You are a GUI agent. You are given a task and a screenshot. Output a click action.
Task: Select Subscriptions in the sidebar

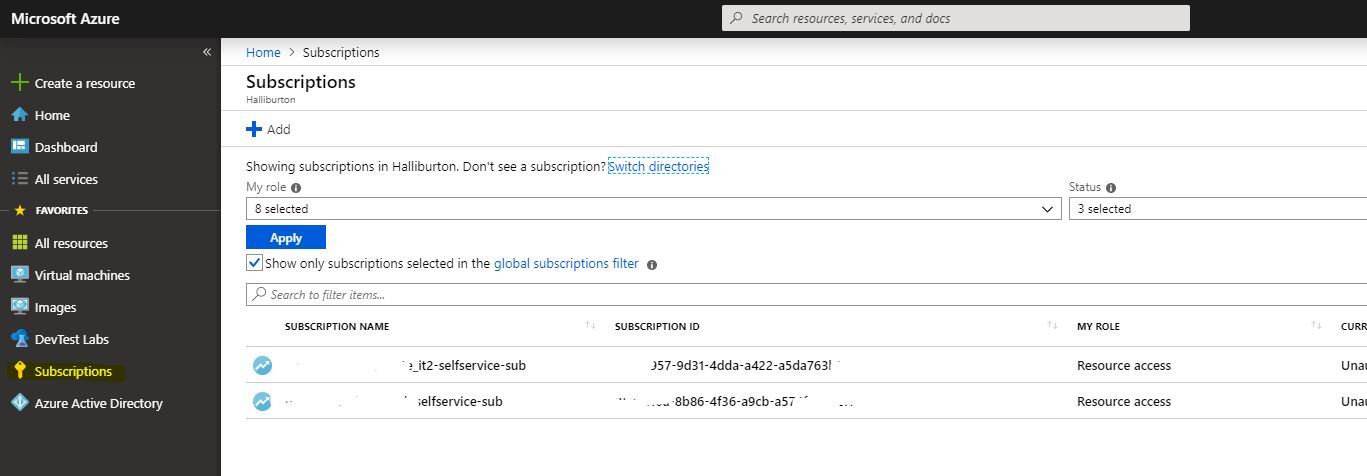click(73, 371)
